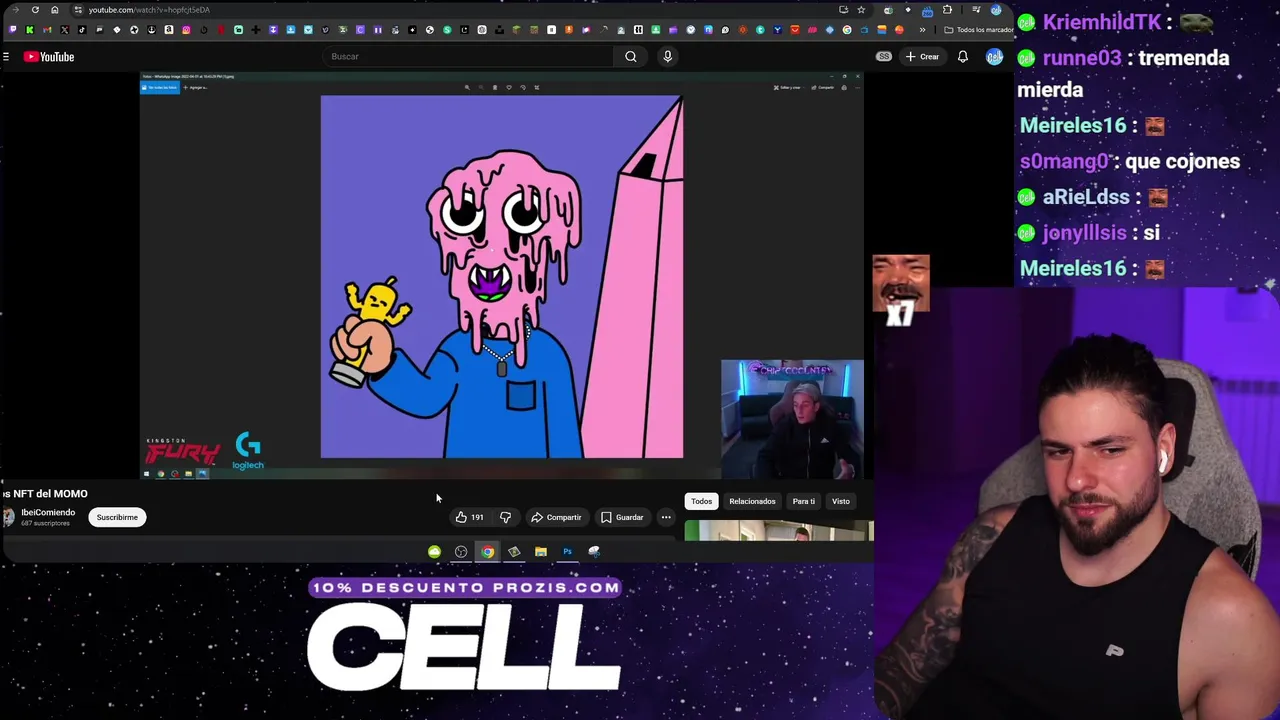
Task: Open the first recommended video thumbnail
Action: (x=779, y=532)
